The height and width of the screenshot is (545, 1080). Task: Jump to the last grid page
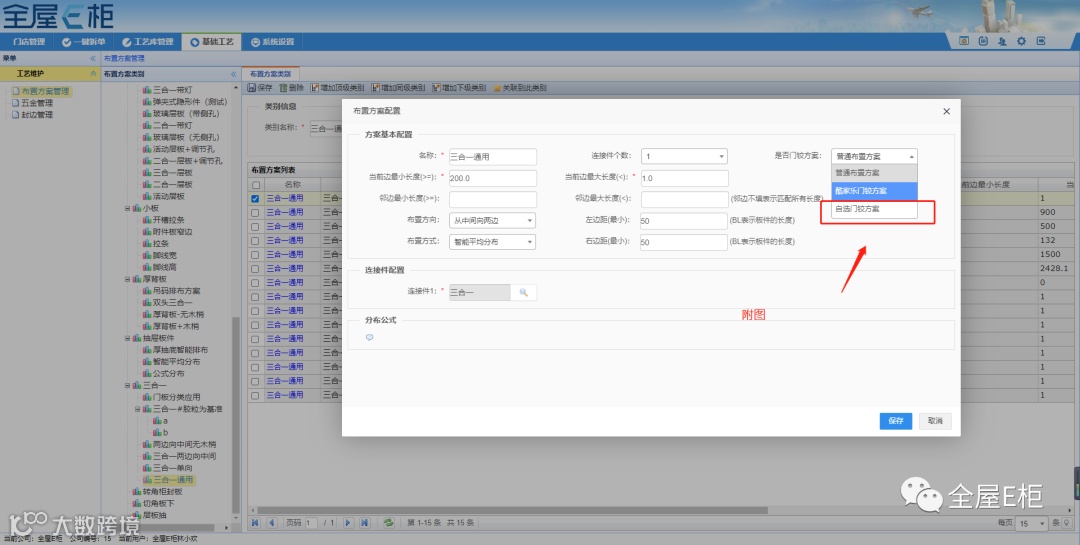tap(364, 523)
